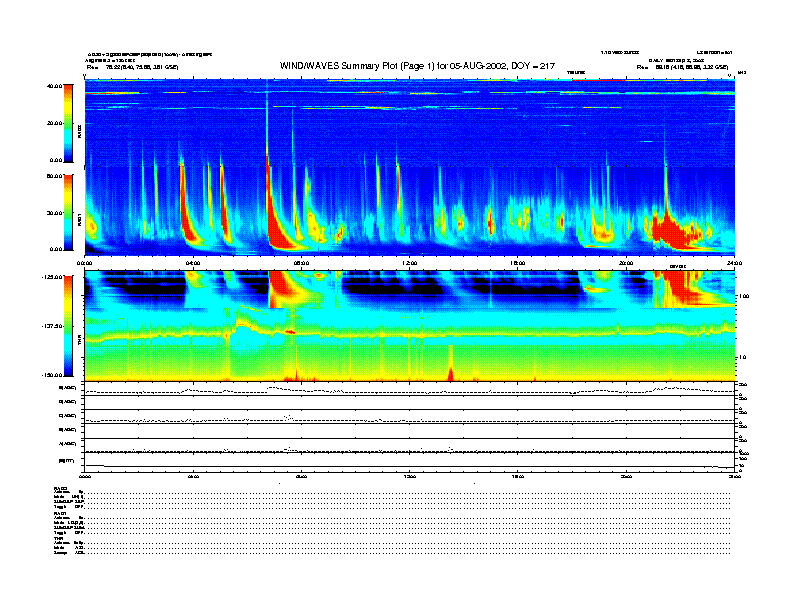Click the 04:00 label on bottom line-plot axis
Viewport: 792px width, 612px height.
[193, 476]
